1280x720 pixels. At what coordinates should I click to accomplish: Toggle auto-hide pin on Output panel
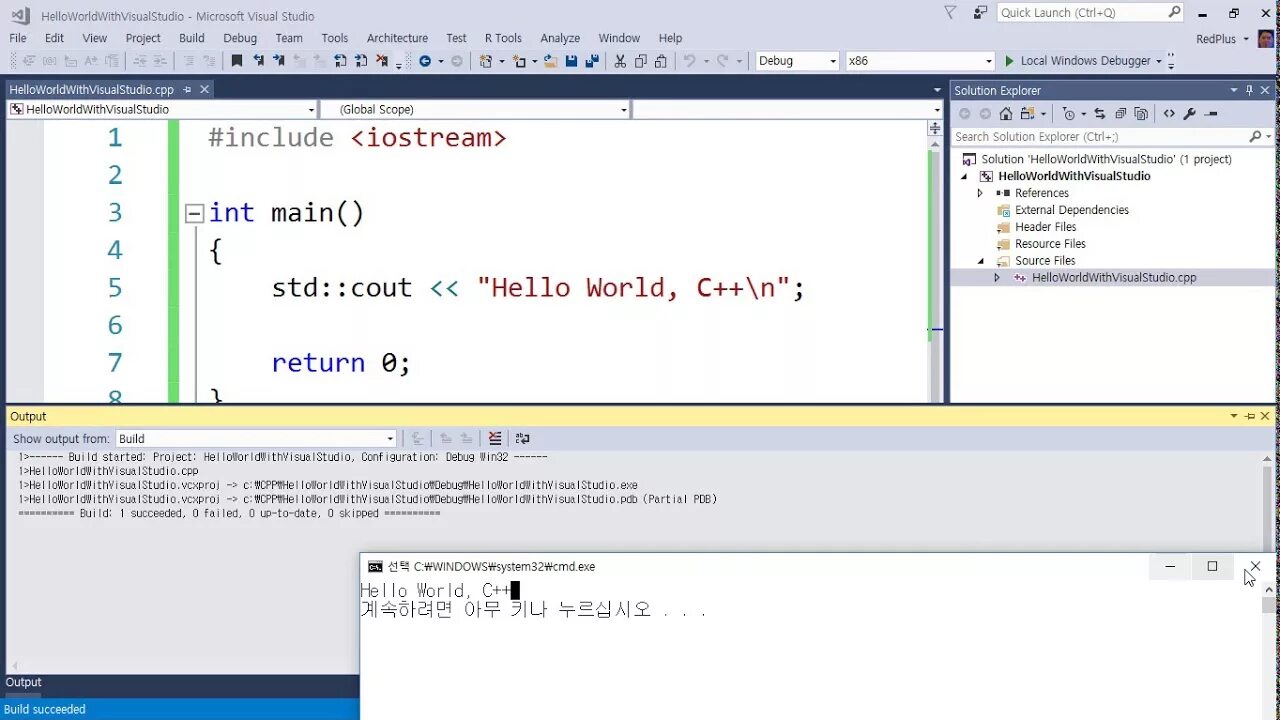click(x=1249, y=416)
